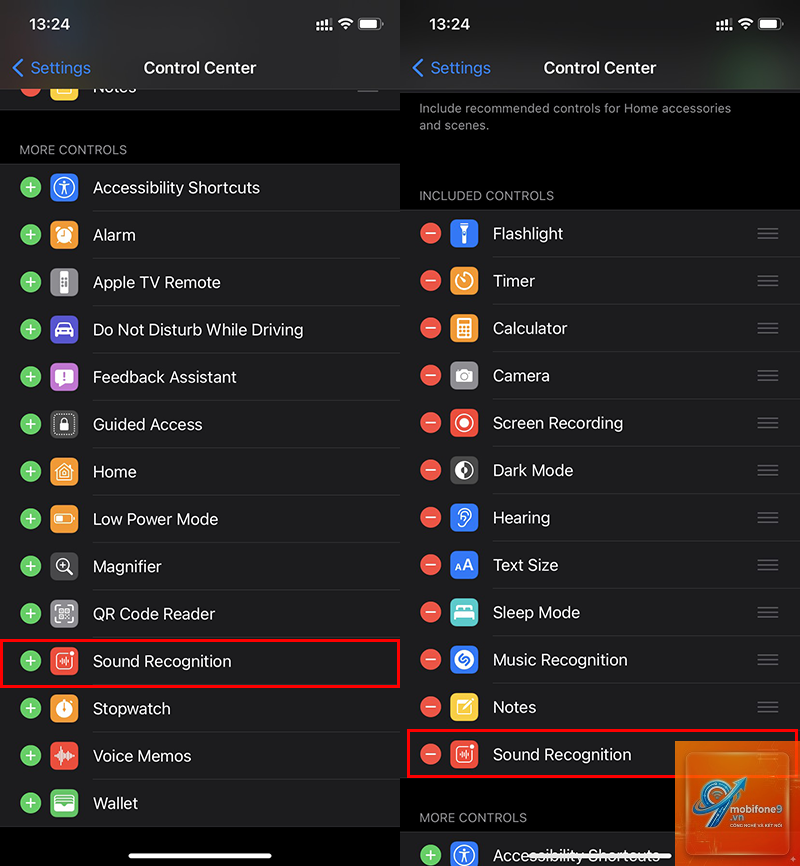The height and width of the screenshot is (866, 800).
Task: Tap the reorder handle on Timer row
Action: [x=768, y=281]
